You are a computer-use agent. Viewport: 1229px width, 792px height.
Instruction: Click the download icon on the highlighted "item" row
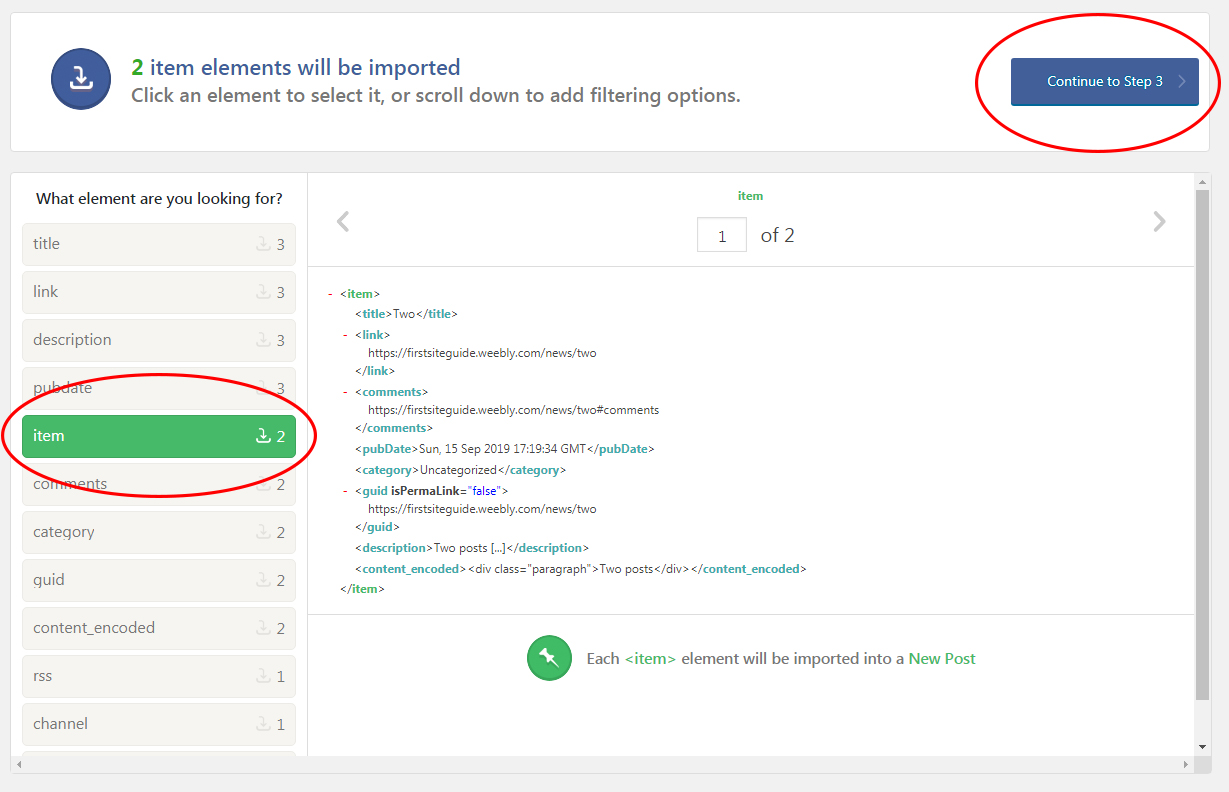[263, 436]
